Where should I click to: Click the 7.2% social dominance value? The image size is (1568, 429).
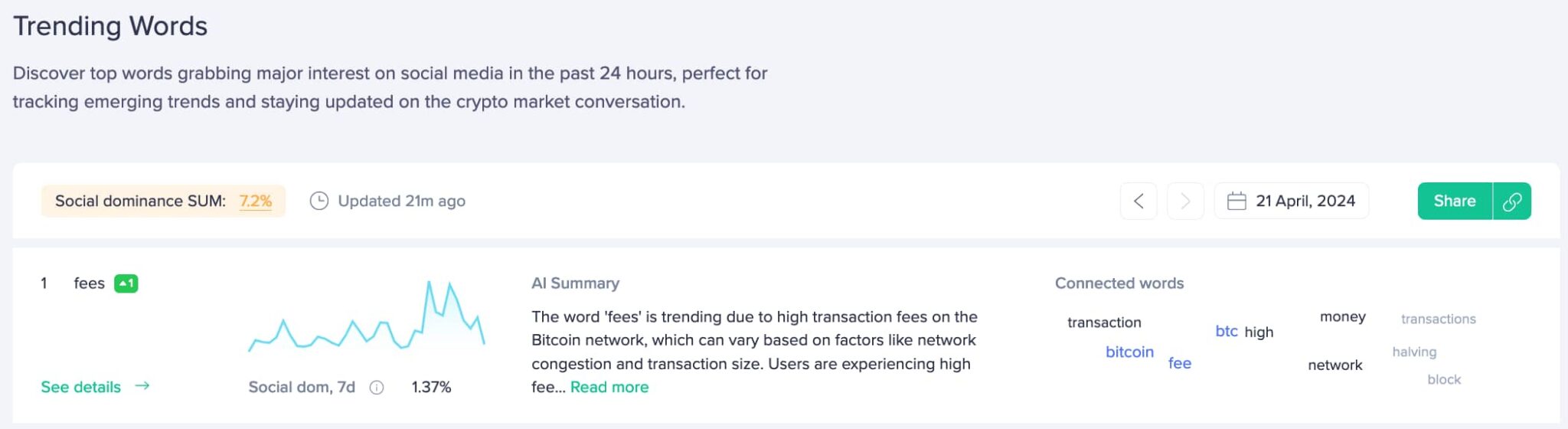coord(256,201)
